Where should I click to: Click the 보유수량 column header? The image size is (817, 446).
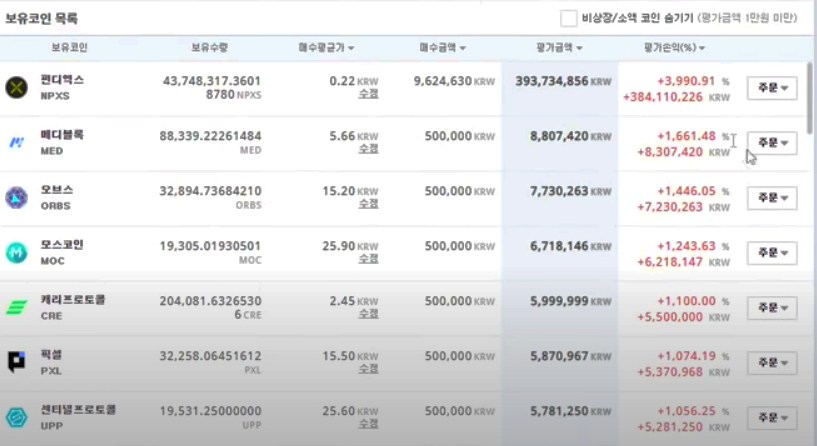(209, 47)
